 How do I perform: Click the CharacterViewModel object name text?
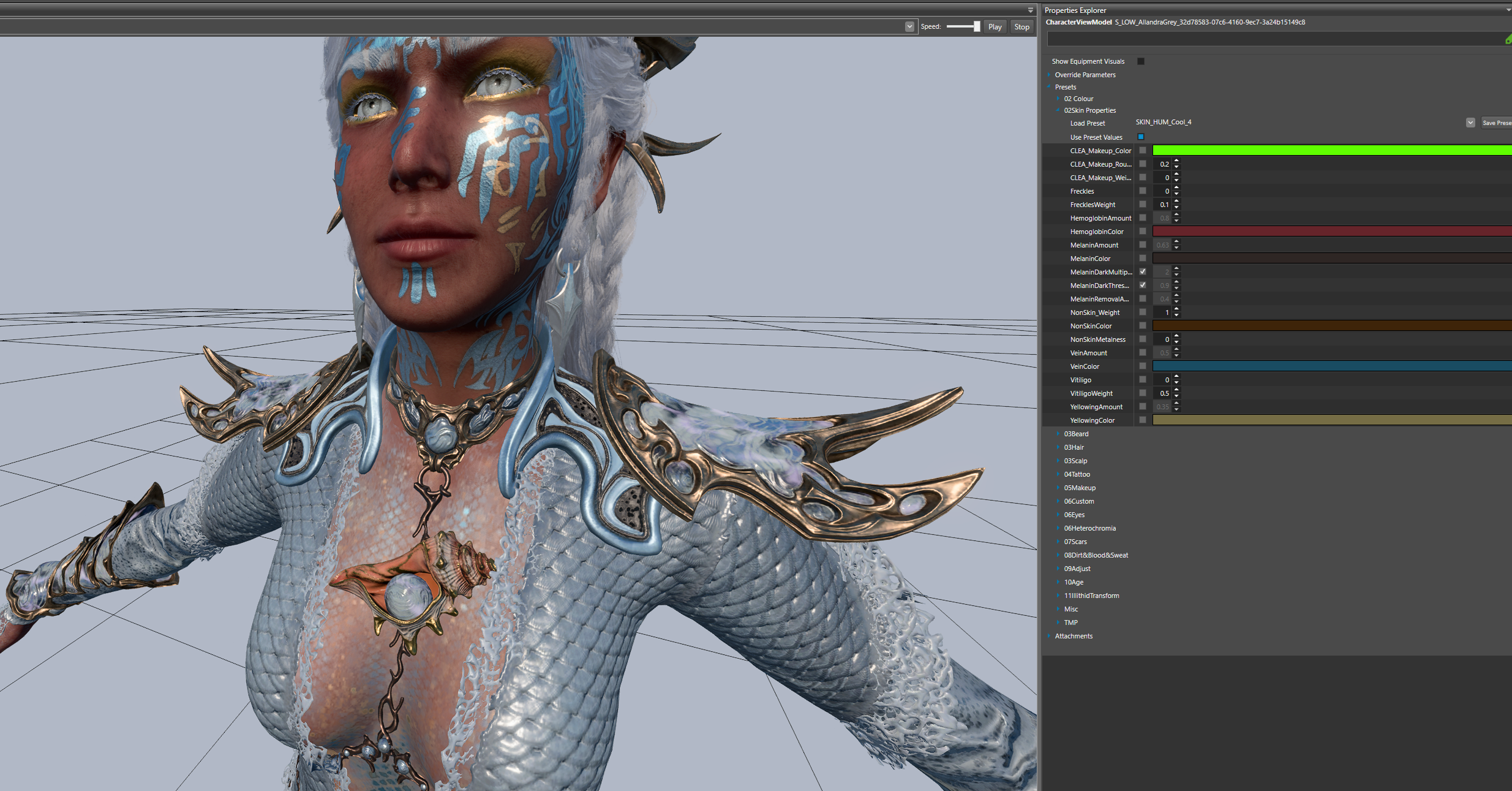[1209, 22]
